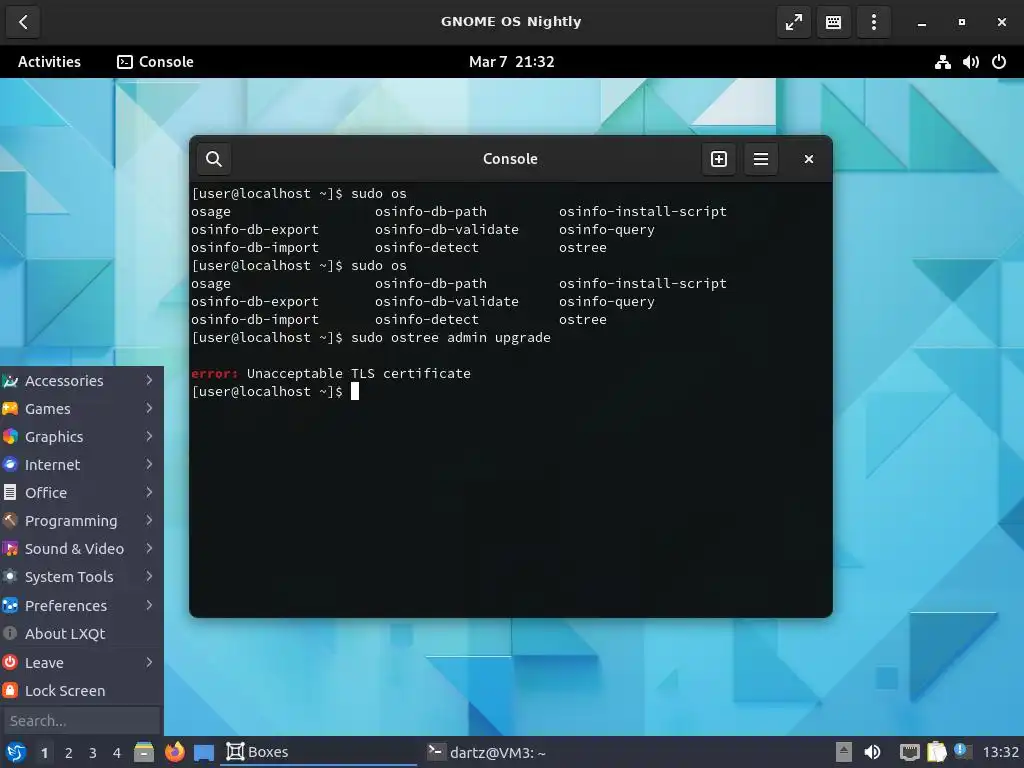Select About LXQt in the menu
This screenshot has width=1024, height=768.
[81, 634]
